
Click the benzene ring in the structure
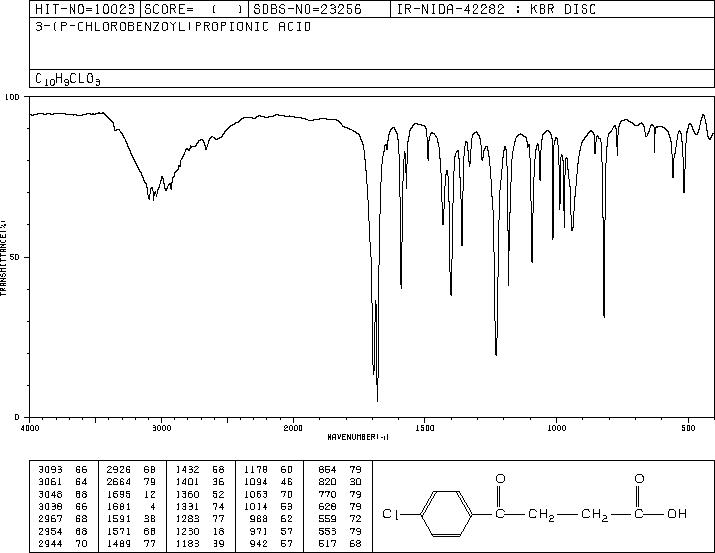[447, 514]
